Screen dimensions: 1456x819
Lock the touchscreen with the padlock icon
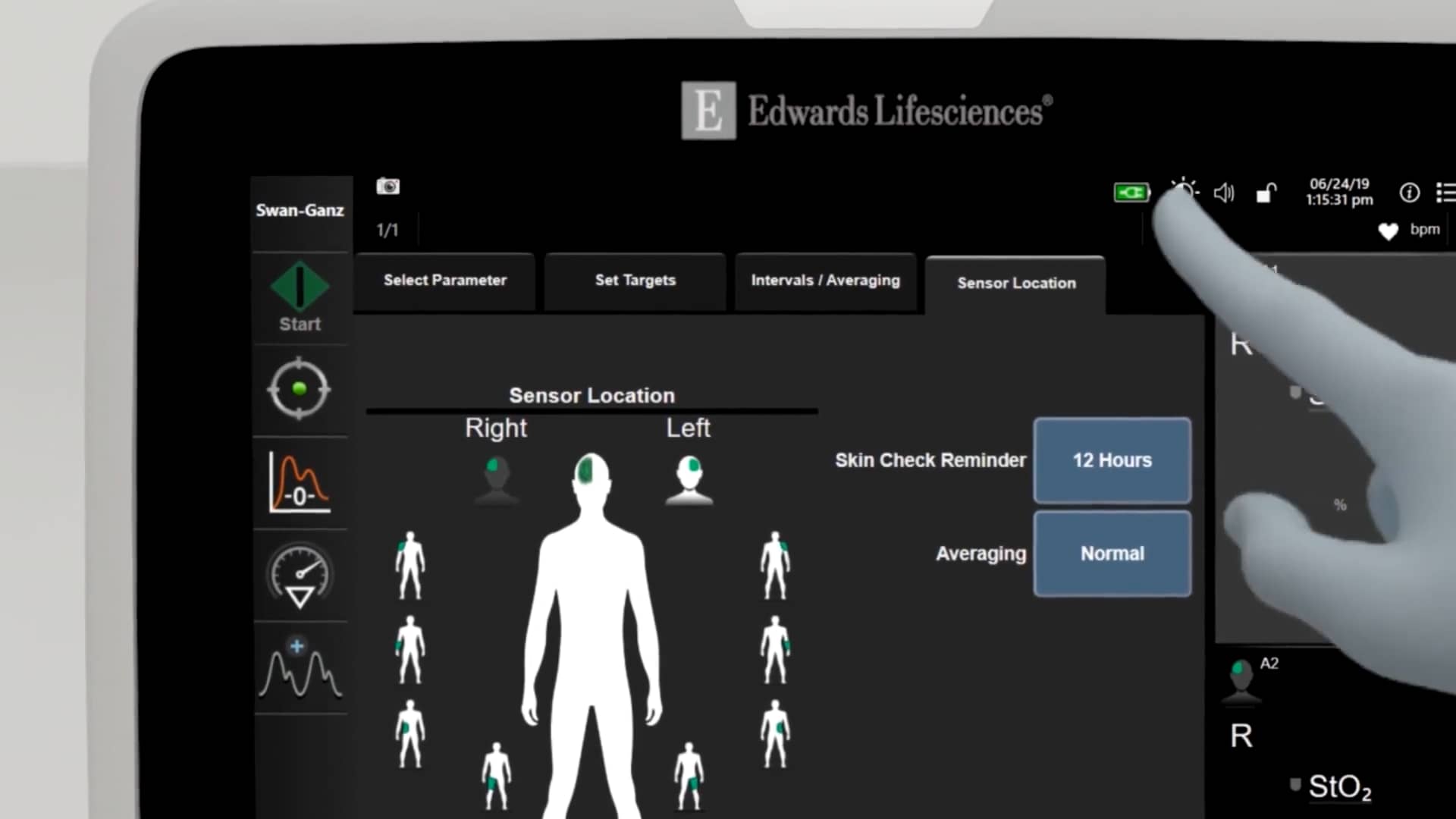(x=1265, y=194)
